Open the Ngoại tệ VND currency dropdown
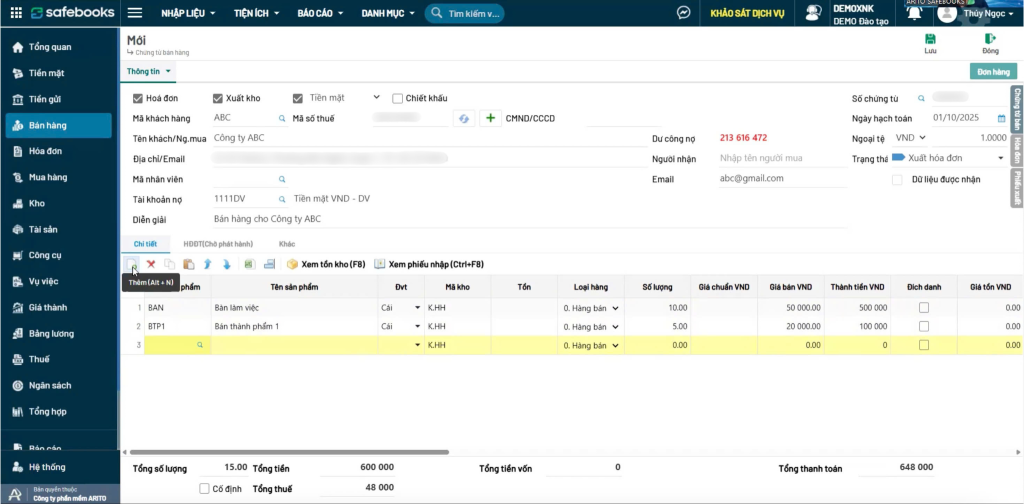This screenshot has height=504, width=1024. [x=935, y=138]
